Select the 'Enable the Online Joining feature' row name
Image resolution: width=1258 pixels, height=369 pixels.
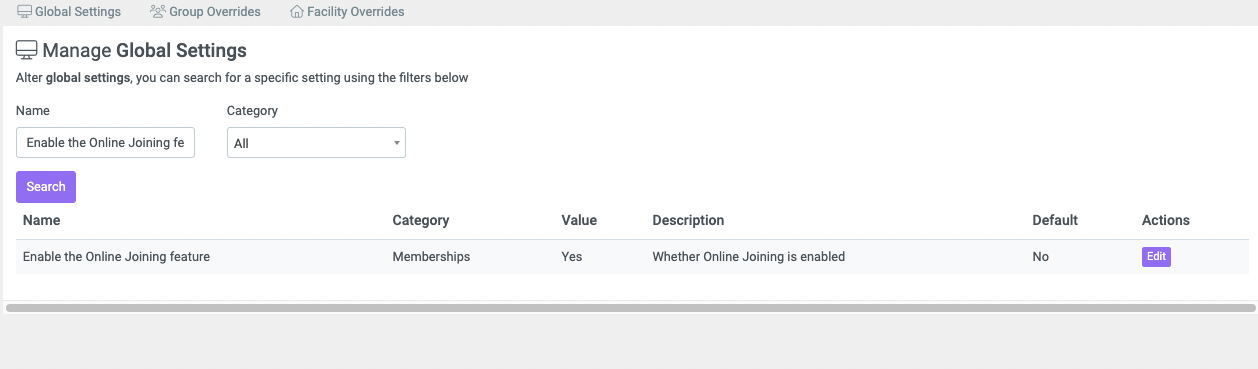click(116, 257)
